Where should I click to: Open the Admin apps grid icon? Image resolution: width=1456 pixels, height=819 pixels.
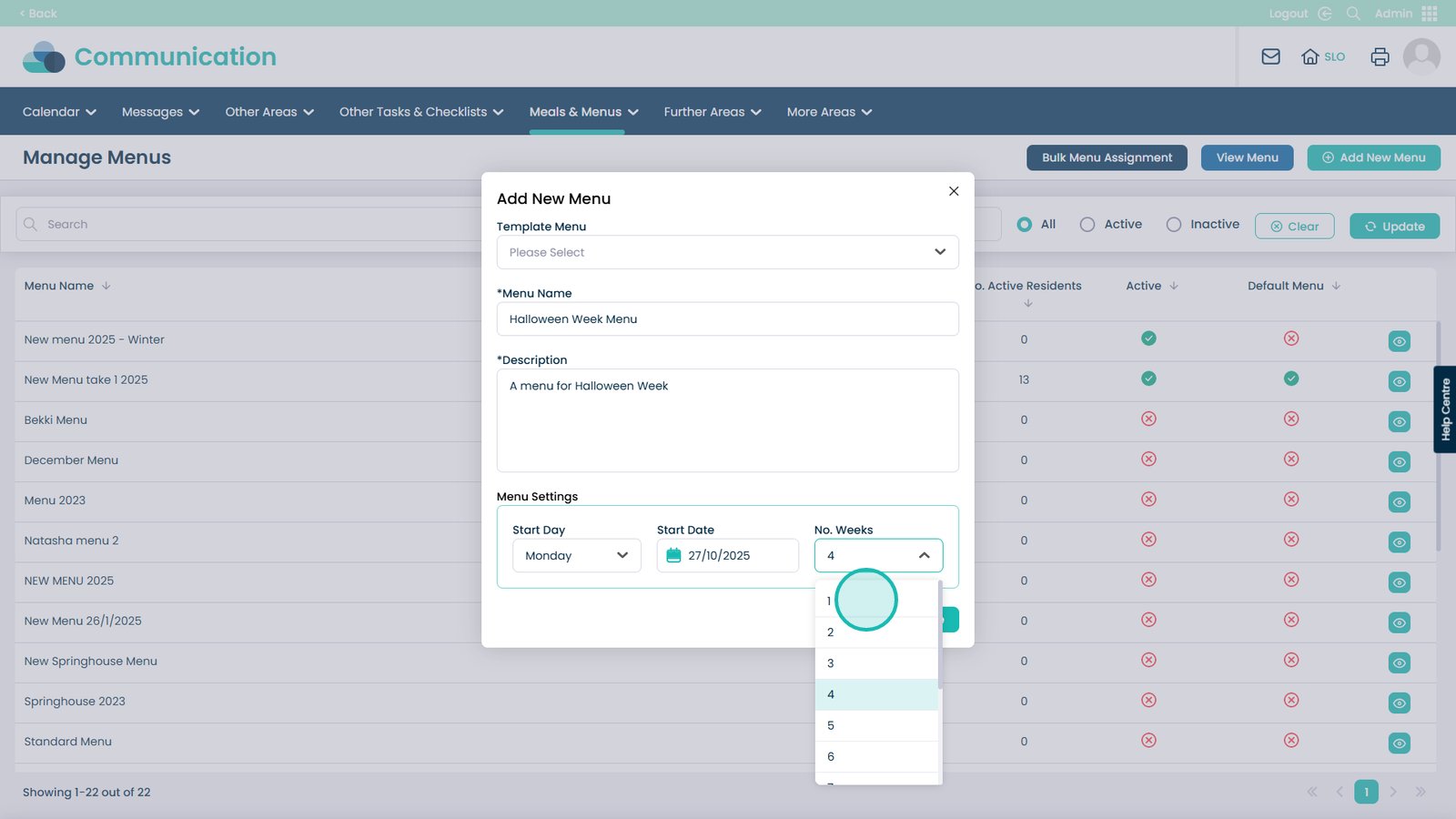click(x=1430, y=14)
